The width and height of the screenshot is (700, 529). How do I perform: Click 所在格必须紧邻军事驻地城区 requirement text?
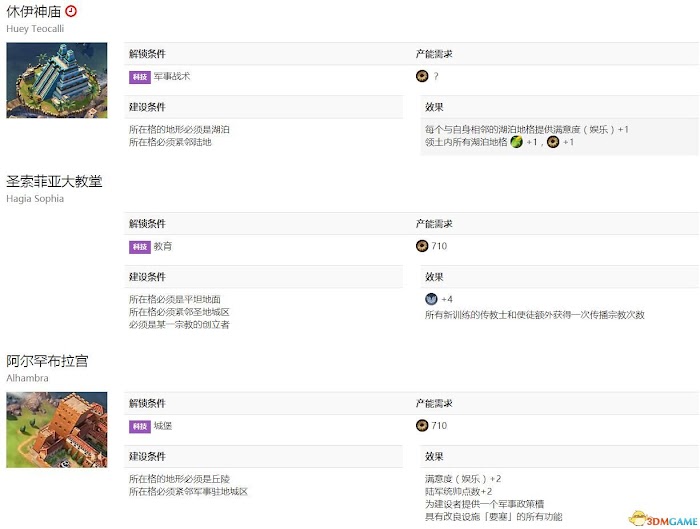(188, 492)
